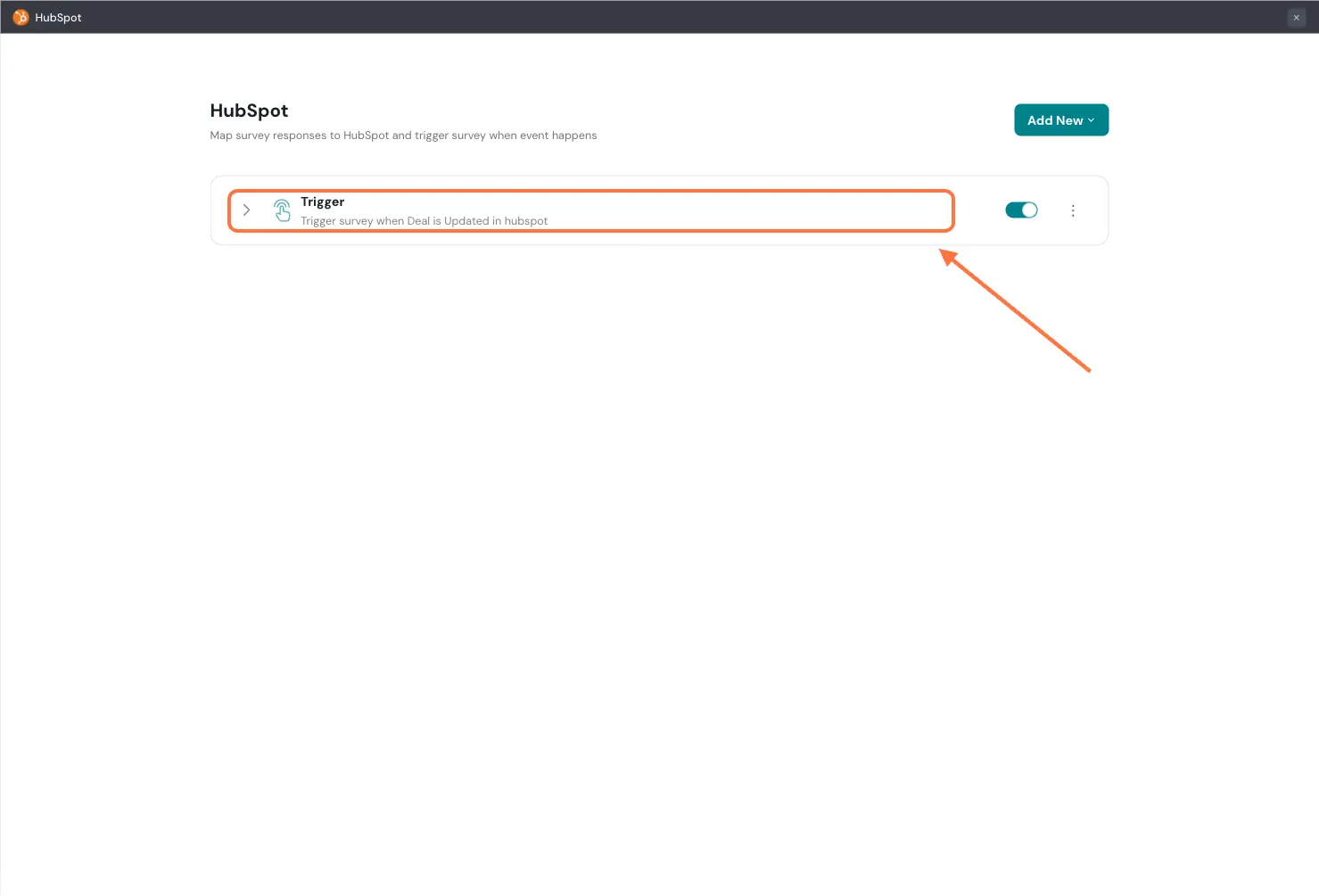Click the HubSpot title bar label
The width and height of the screenshot is (1319, 896).
(x=58, y=18)
